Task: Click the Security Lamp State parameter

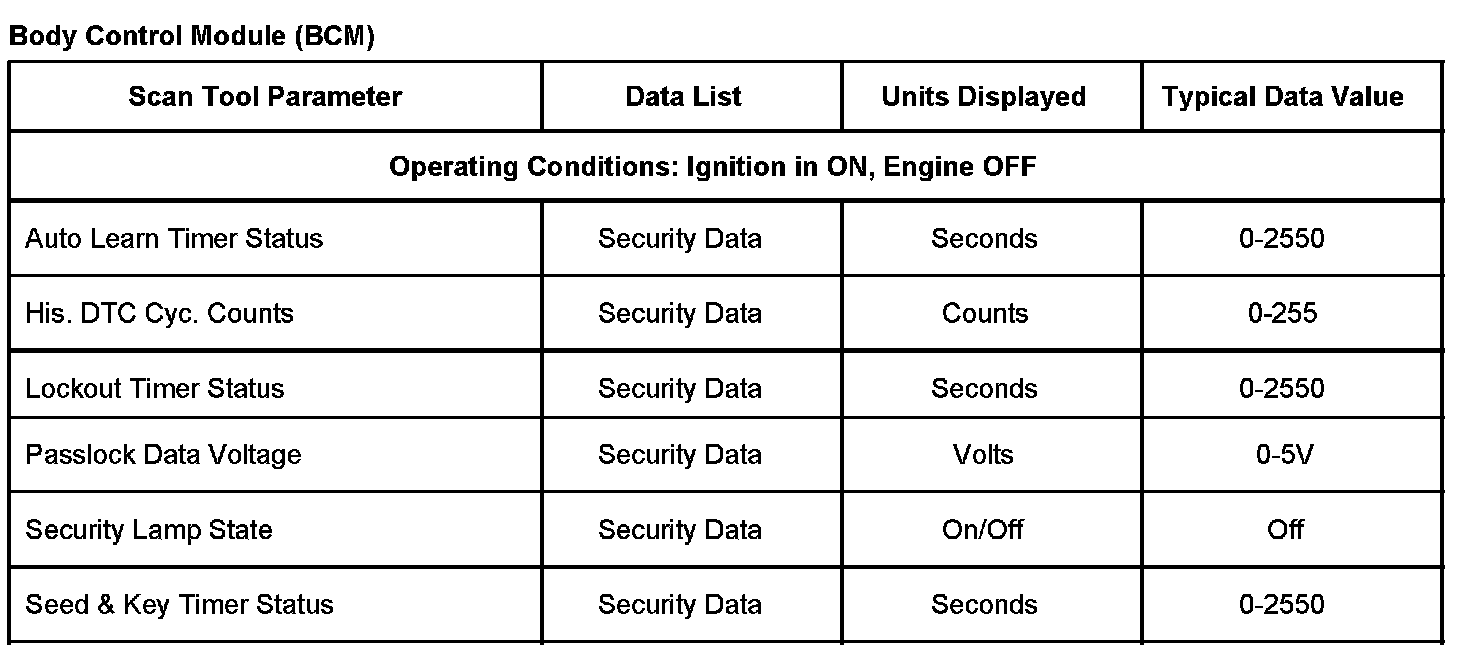Action: pyautogui.click(x=149, y=529)
